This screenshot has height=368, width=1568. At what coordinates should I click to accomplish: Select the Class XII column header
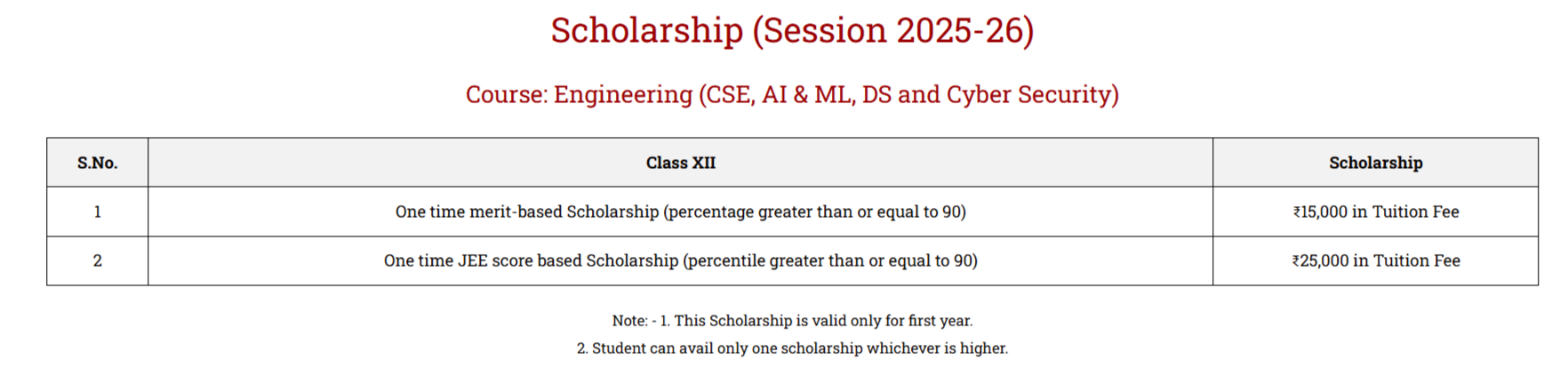681,163
